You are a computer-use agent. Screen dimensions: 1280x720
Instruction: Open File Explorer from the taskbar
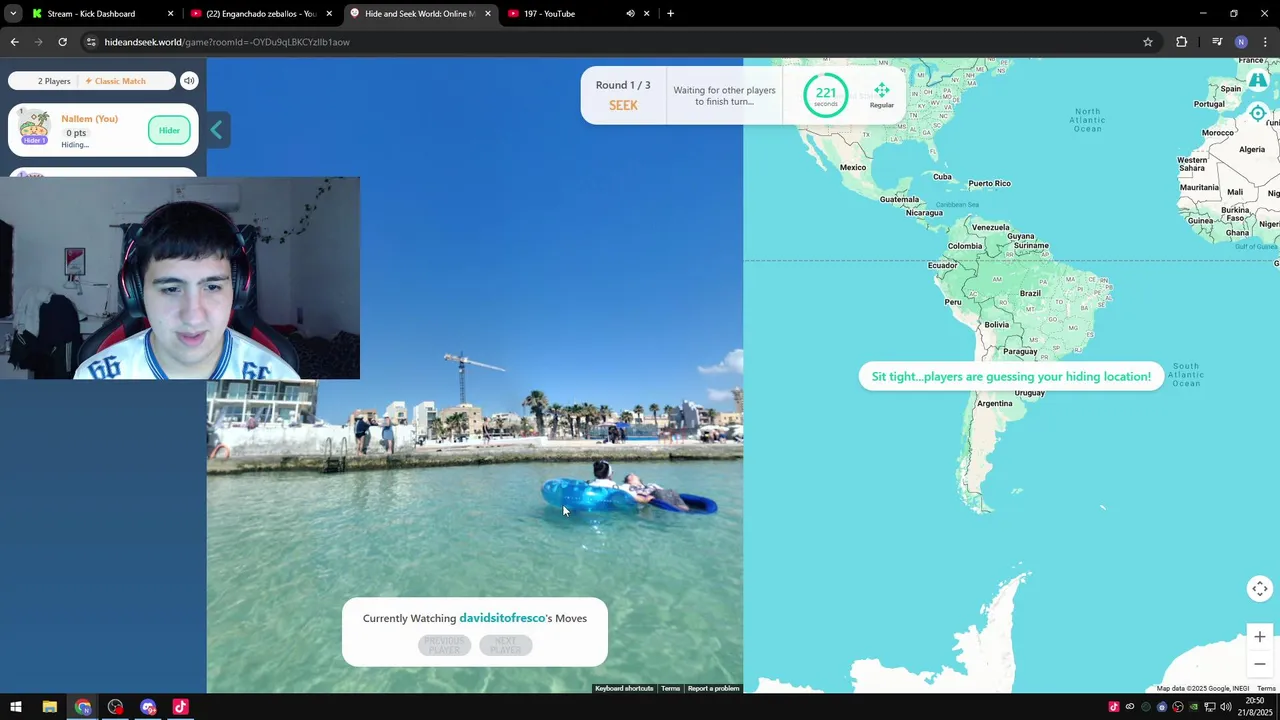coord(49,707)
